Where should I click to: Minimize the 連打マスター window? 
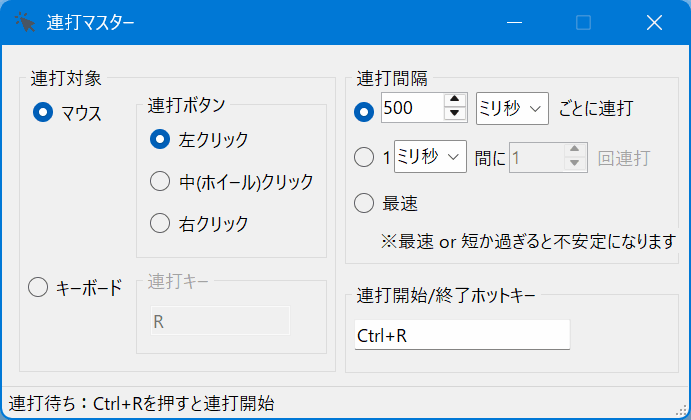(x=514, y=22)
